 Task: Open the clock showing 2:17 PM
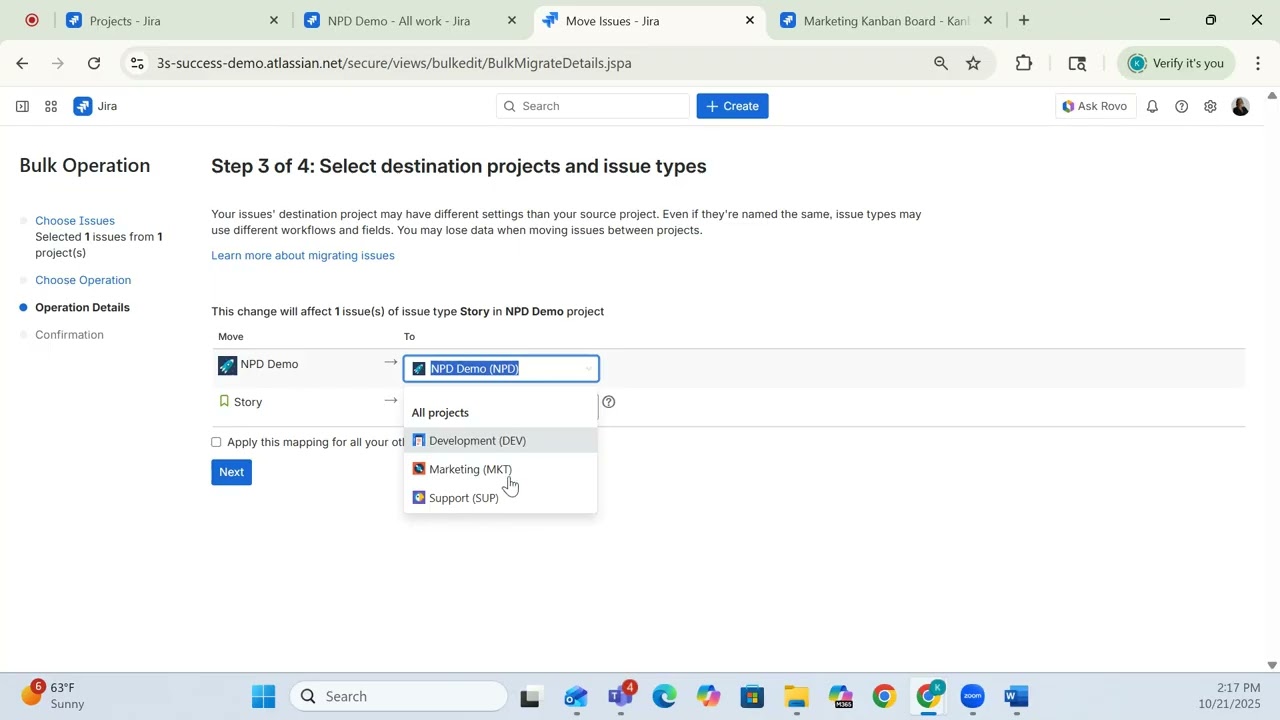[x=1232, y=696]
